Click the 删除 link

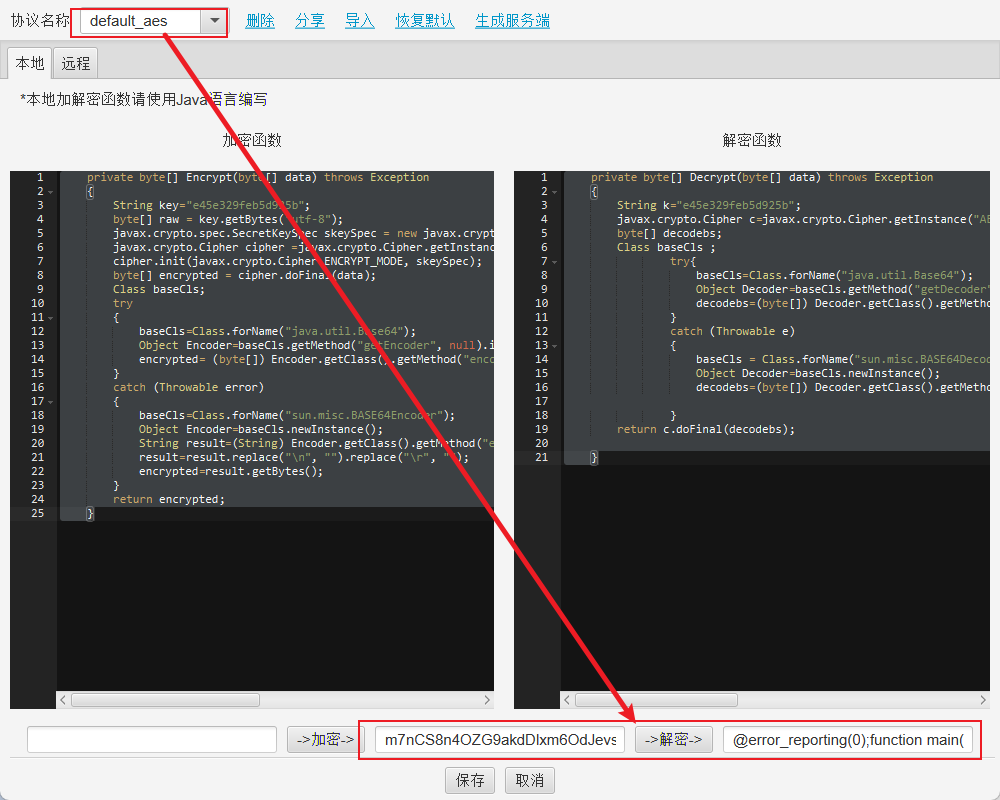[x=260, y=21]
